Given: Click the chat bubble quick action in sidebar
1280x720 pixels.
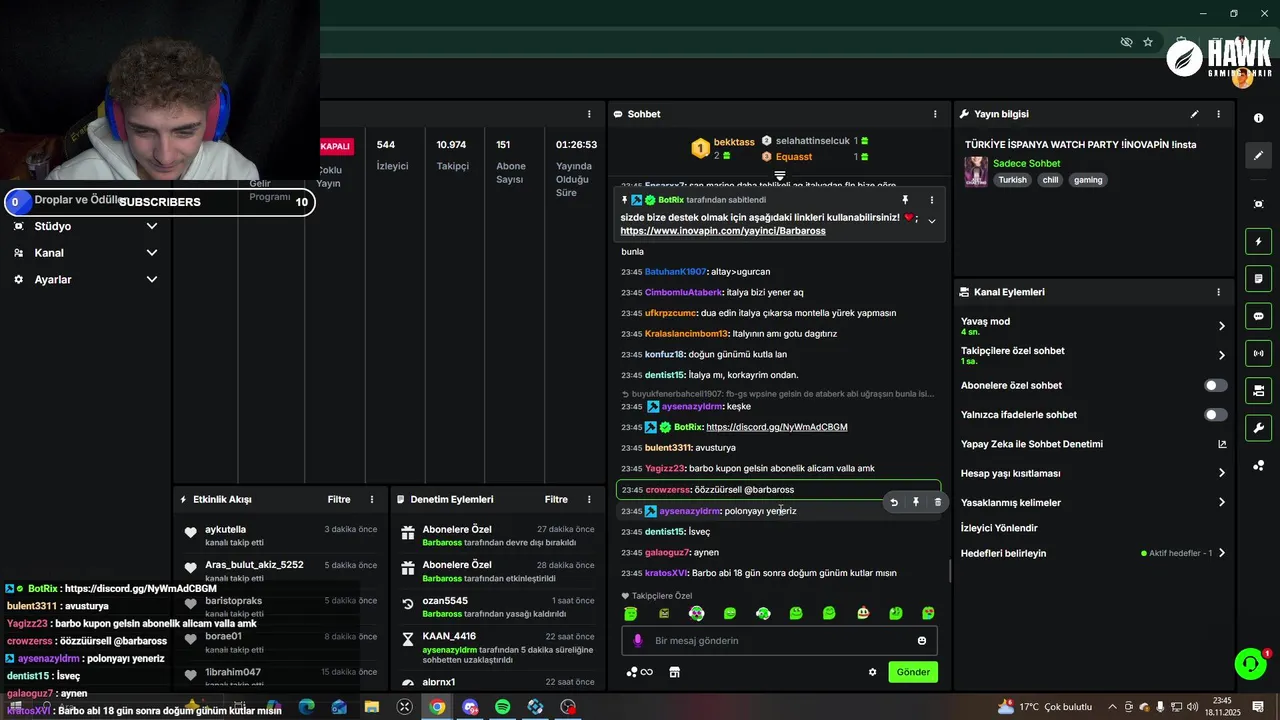Looking at the screenshot, I should click(x=1258, y=316).
